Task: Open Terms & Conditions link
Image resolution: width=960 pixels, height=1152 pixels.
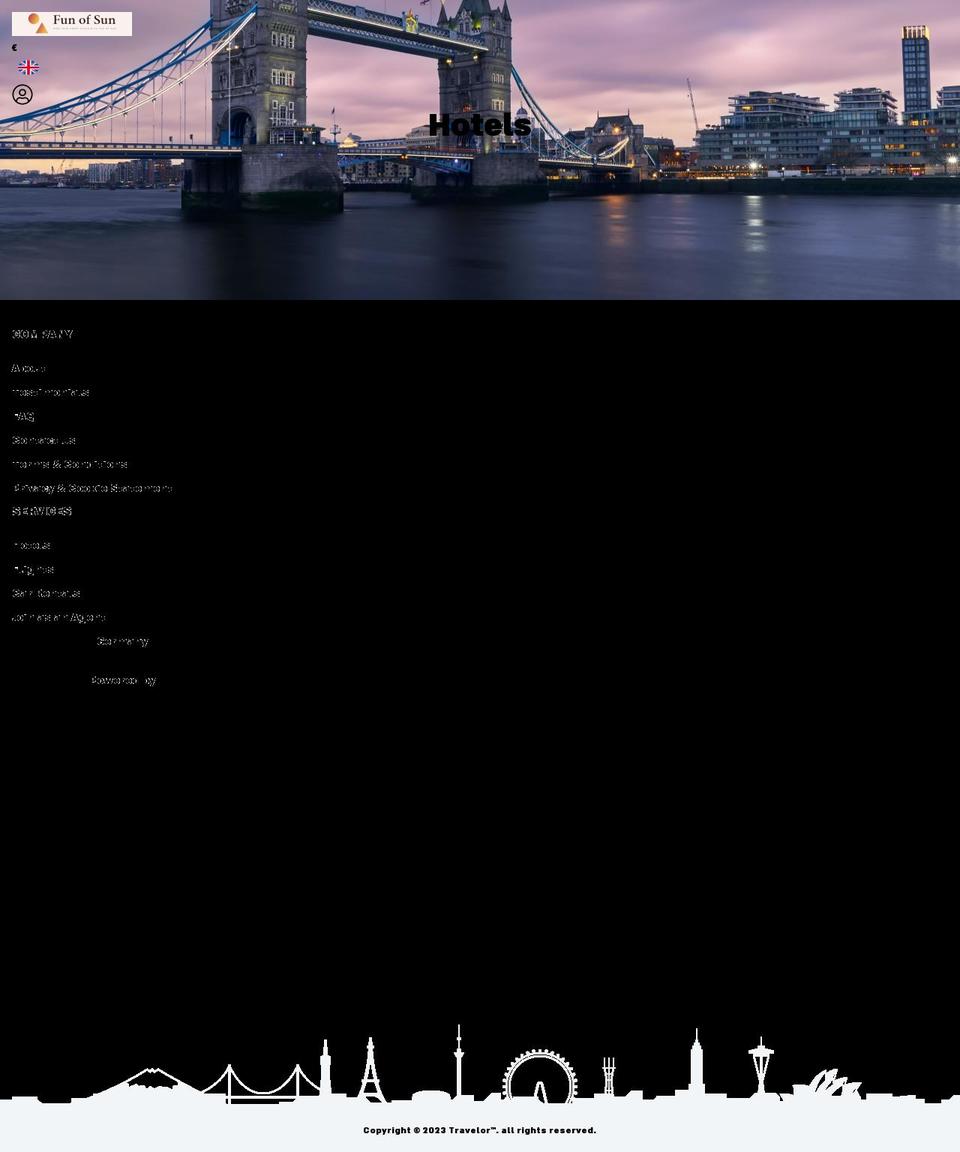Action: click(70, 464)
